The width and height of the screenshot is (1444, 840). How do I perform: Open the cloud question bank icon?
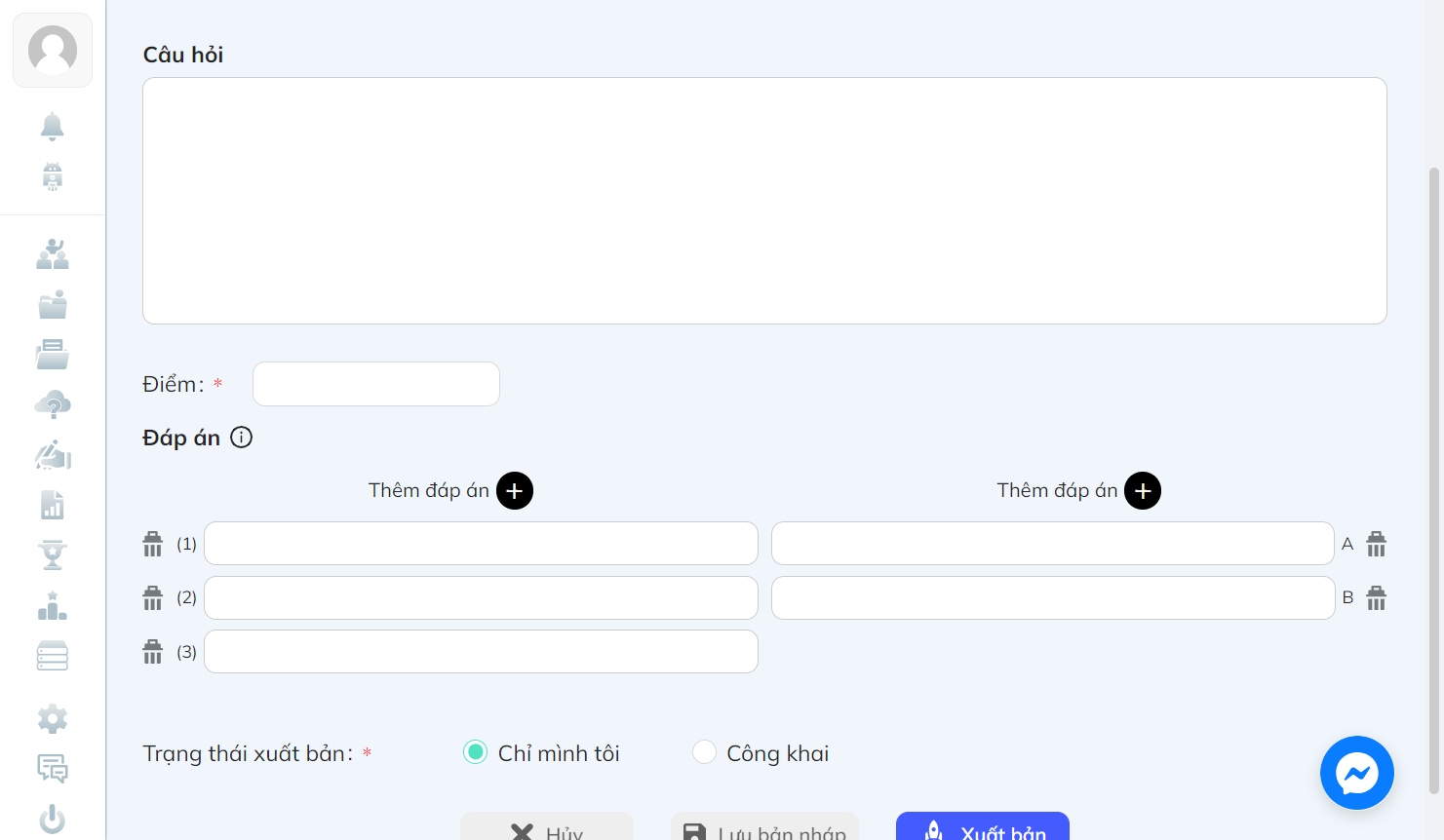point(53,404)
